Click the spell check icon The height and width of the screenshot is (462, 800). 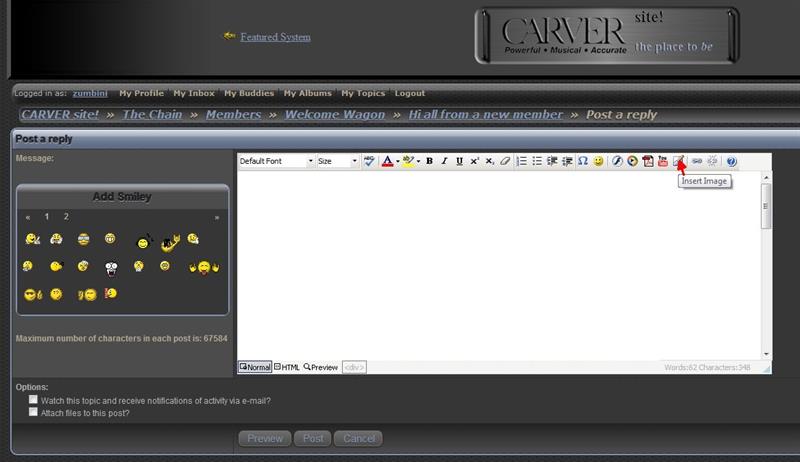coord(369,161)
